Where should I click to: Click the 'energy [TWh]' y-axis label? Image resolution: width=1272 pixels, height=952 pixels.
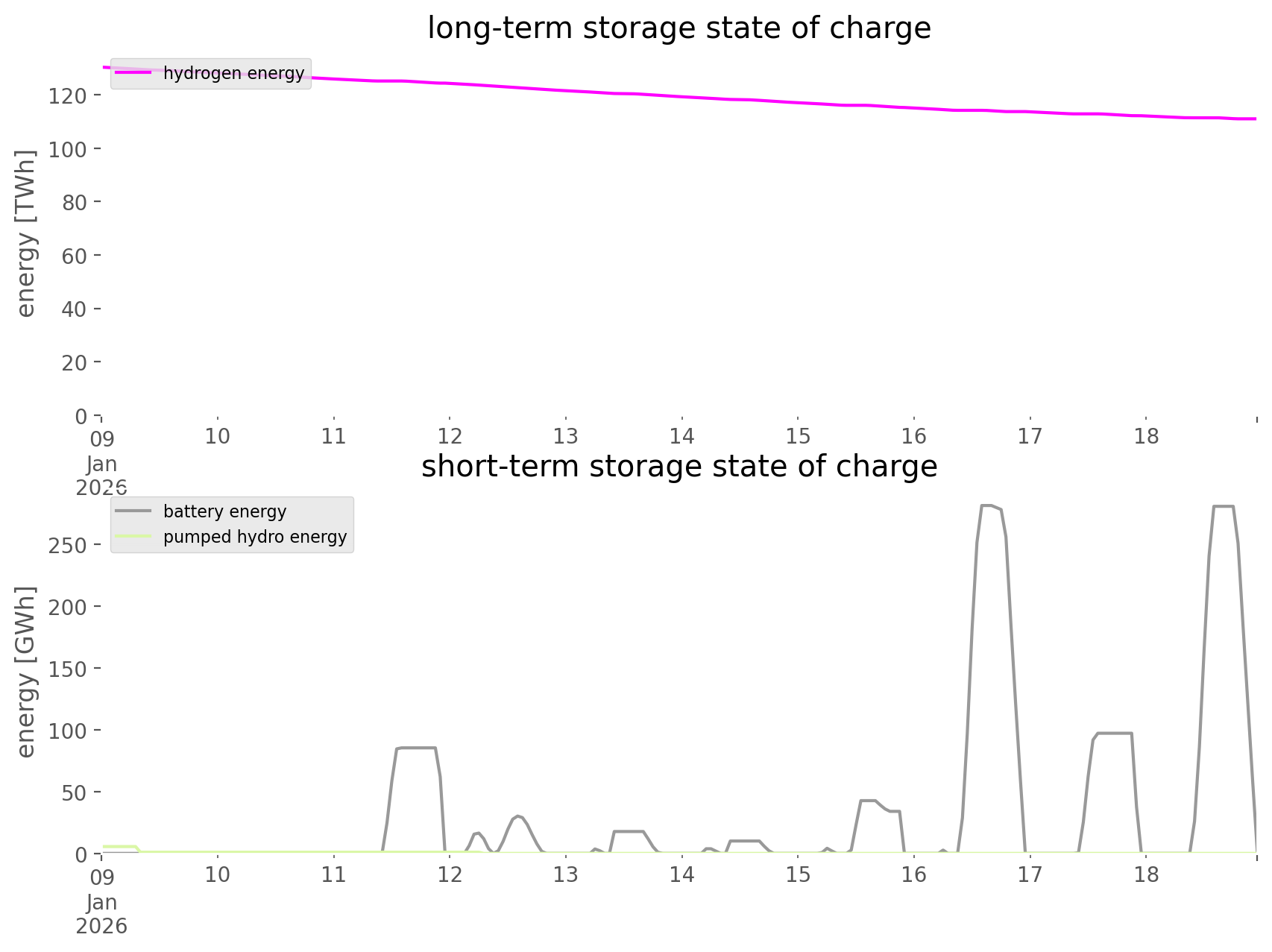click(26, 233)
